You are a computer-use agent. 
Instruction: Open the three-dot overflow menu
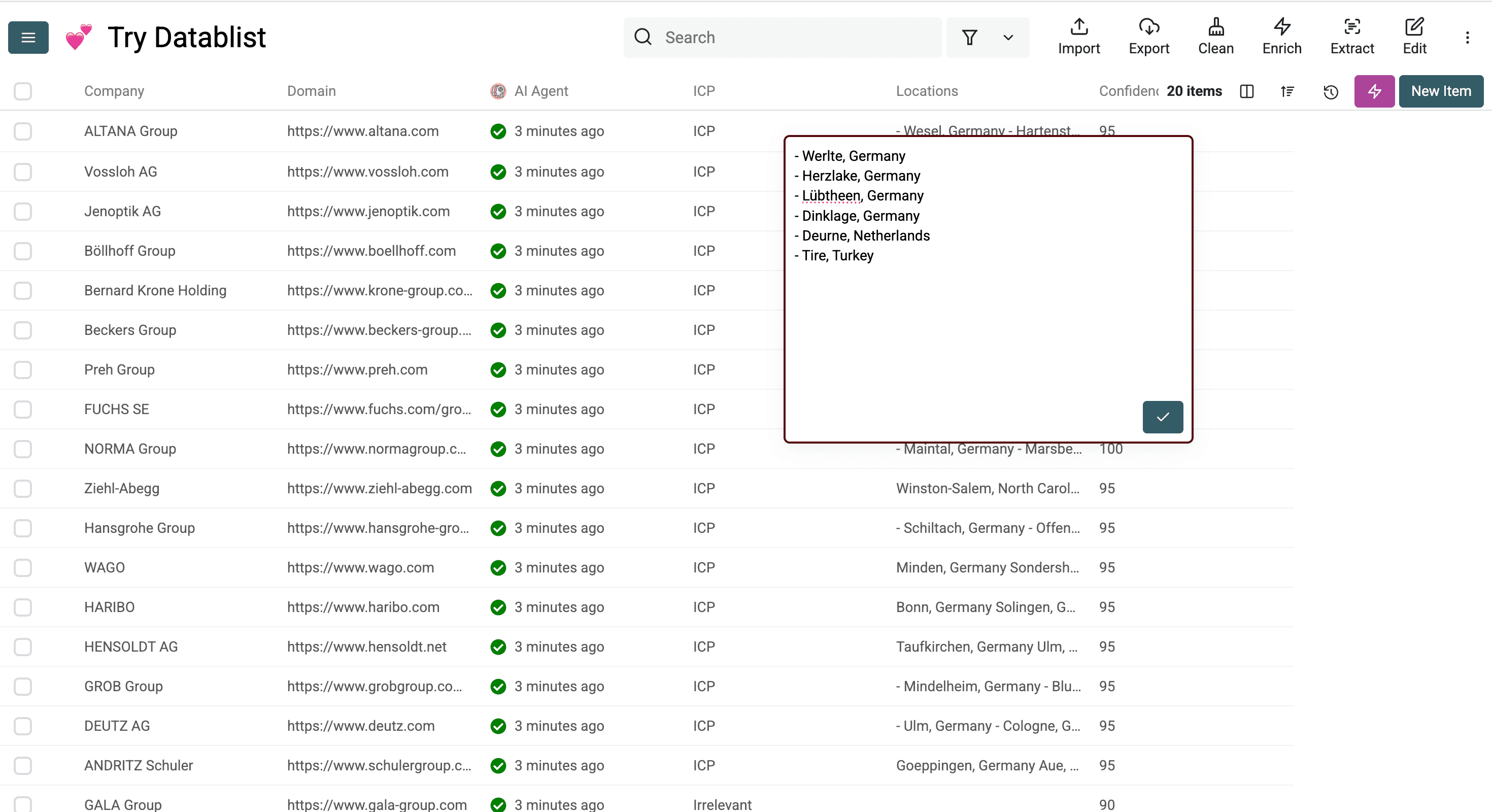coord(1468,37)
